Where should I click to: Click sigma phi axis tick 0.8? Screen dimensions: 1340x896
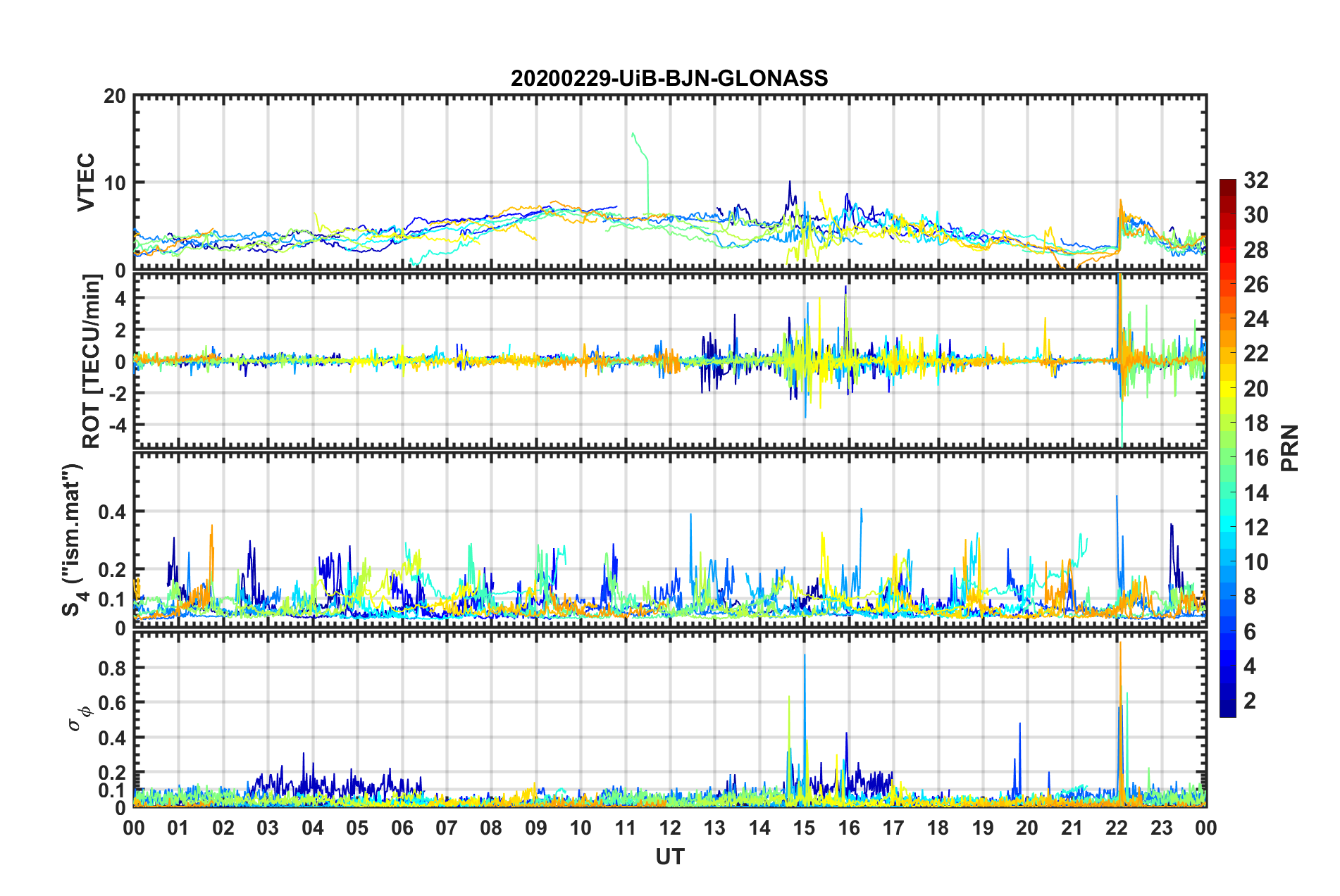(112, 668)
